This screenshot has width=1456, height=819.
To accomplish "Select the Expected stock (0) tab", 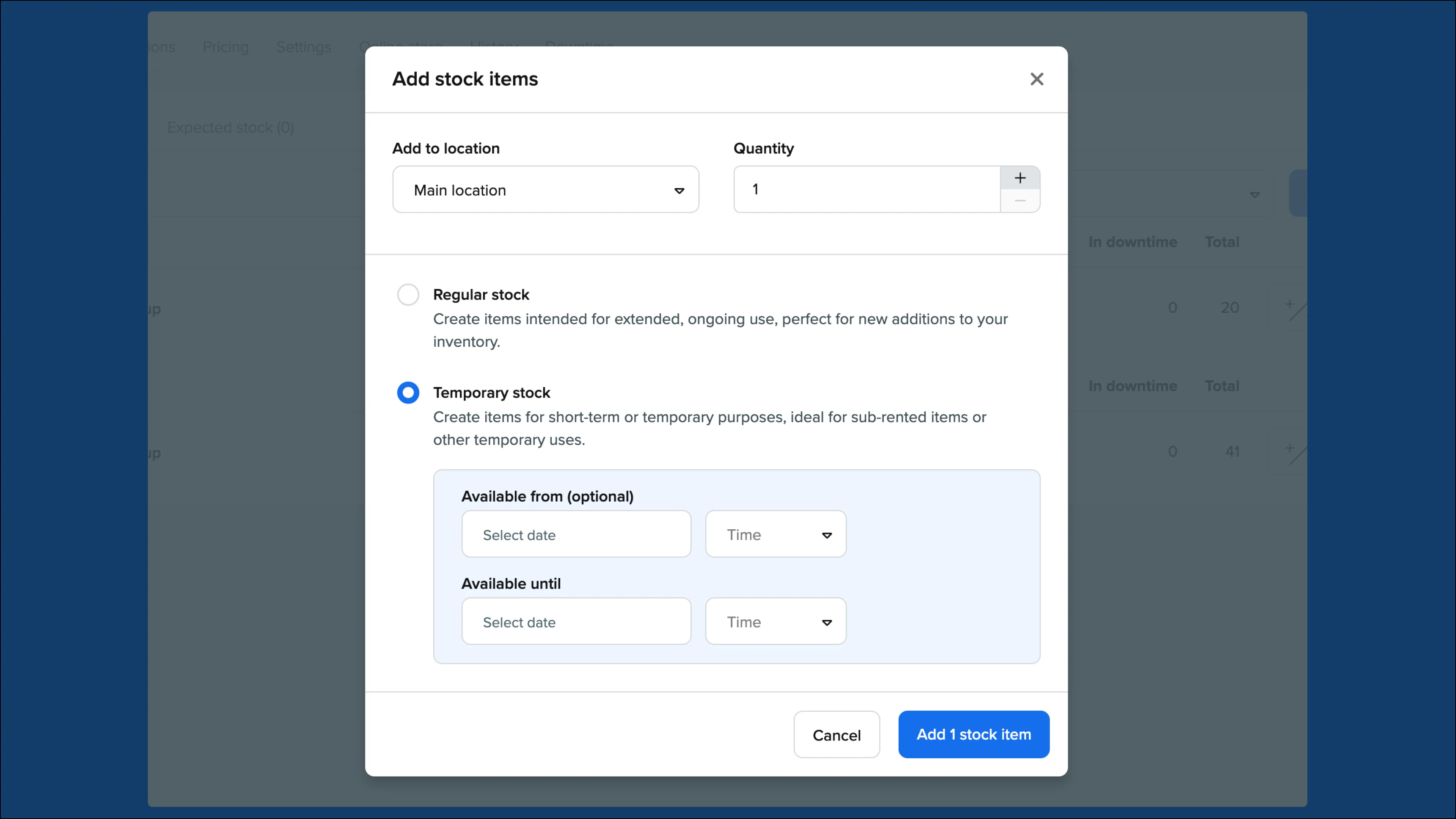I will [x=231, y=128].
